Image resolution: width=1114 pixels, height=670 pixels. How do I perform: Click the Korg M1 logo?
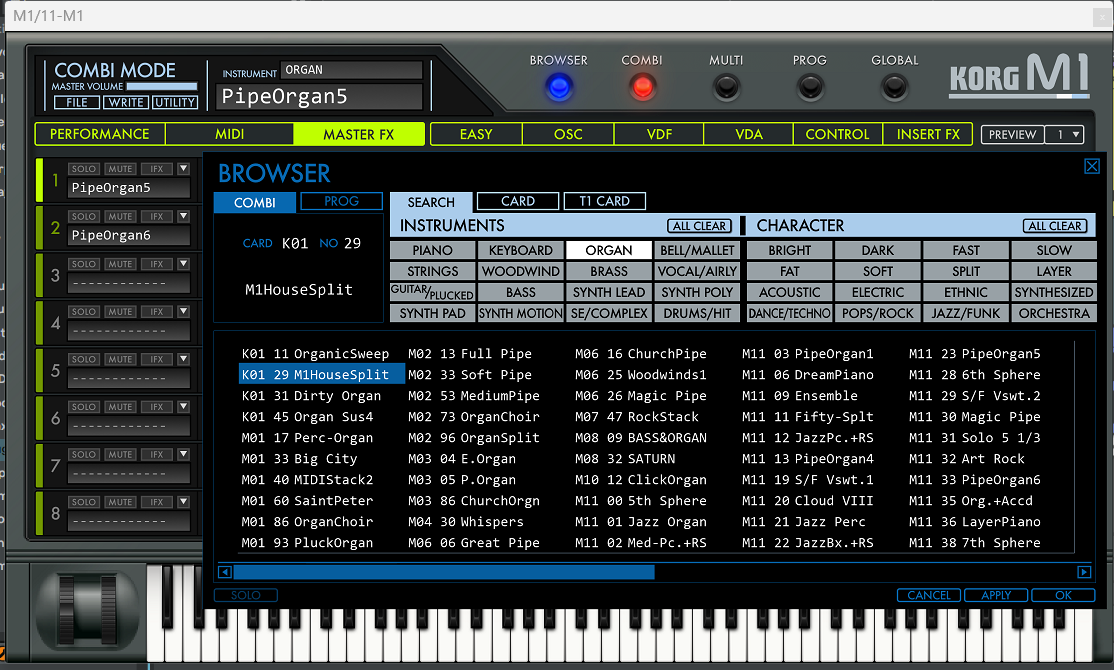[1020, 75]
